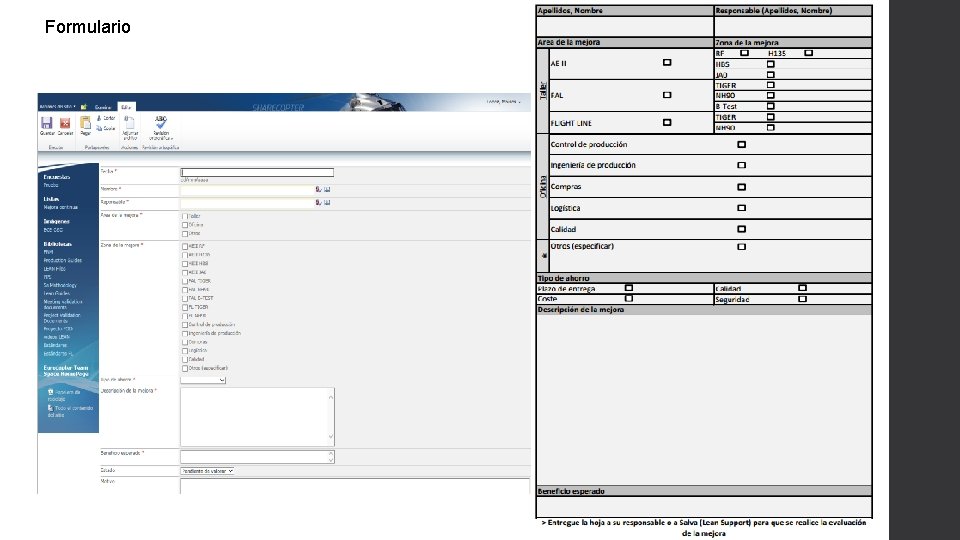Click the check-names icon in Responsable row
The width and height of the screenshot is (960, 540).
[318, 202]
